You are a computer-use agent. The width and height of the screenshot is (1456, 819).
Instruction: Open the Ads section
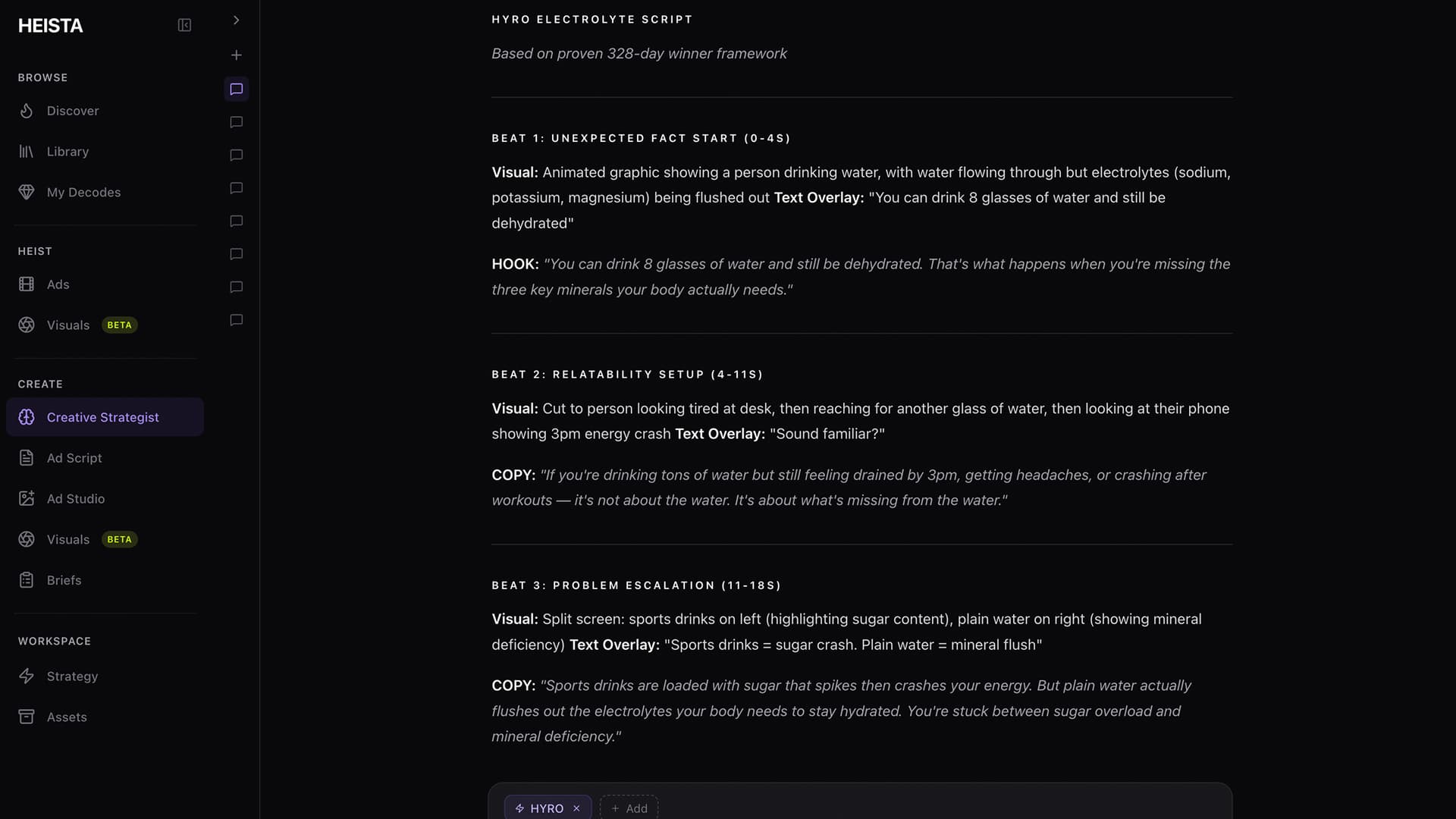coord(58,284)
